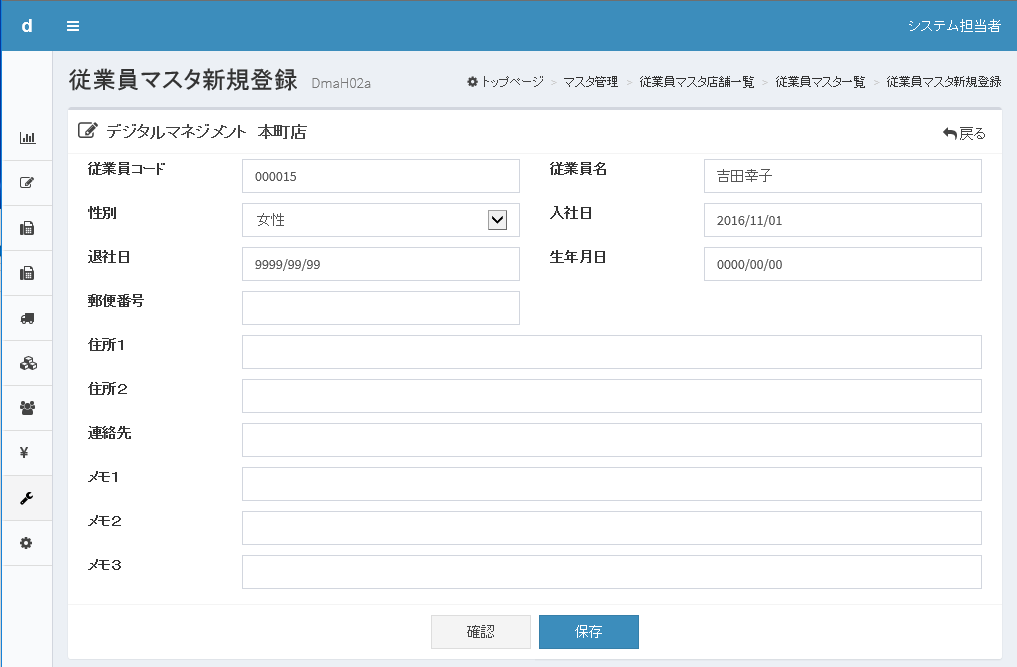Select the second fax machine sidebar icon
The image size is (1017, 667).
point(27,273)
